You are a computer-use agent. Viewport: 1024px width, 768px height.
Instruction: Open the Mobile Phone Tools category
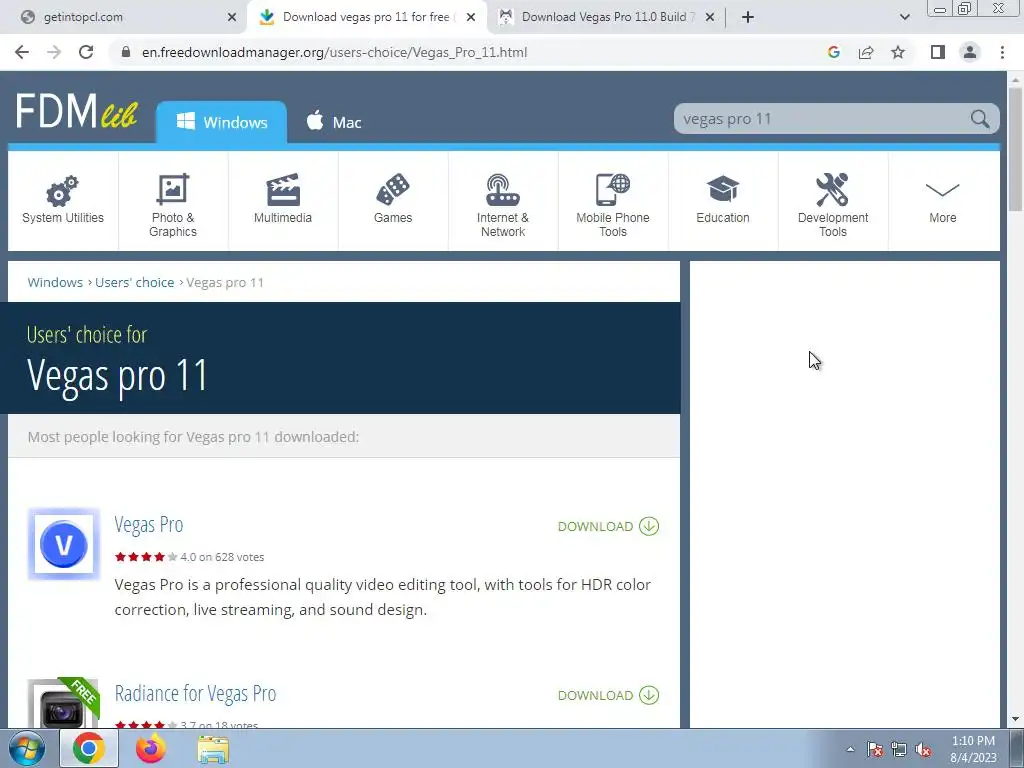pos(613,200)
